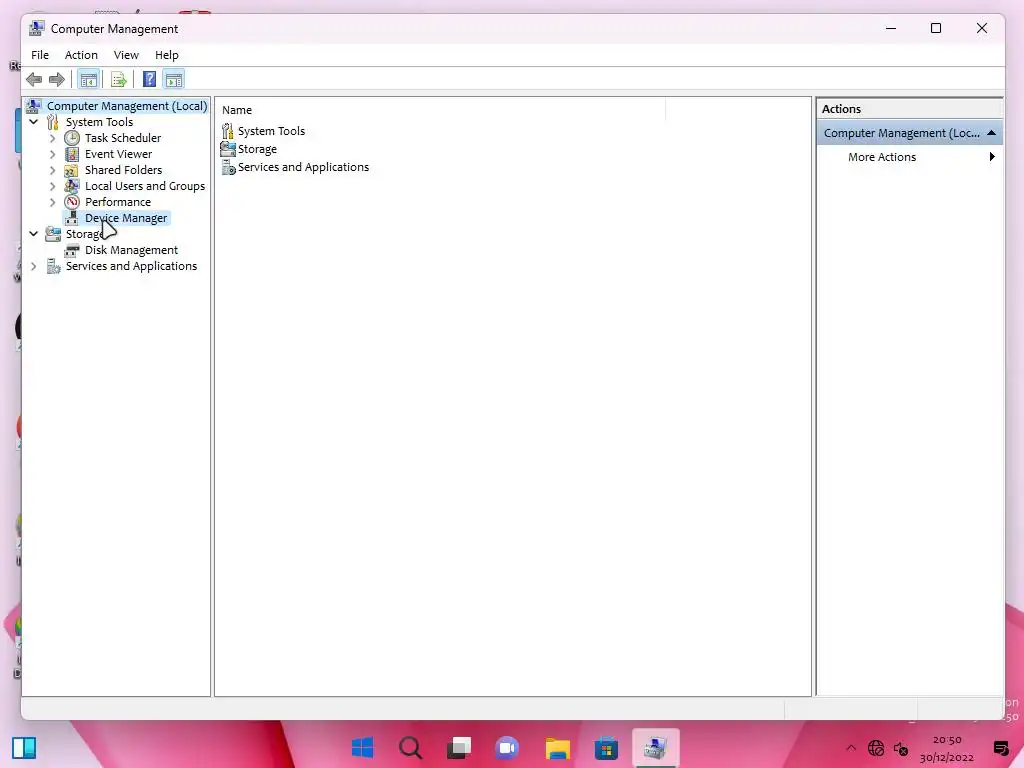Select Disk Management in the tree
The image size is (1024, 768).
tap(131, 250)
